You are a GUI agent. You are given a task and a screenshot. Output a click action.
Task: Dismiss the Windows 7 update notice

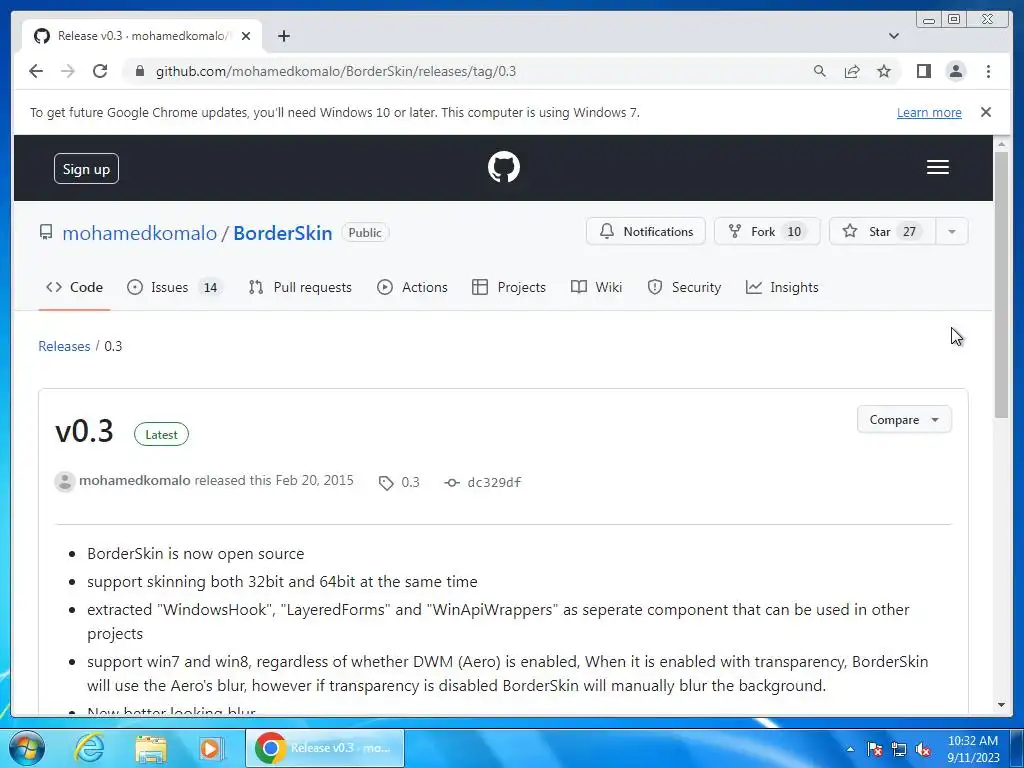tap(985, 112)
